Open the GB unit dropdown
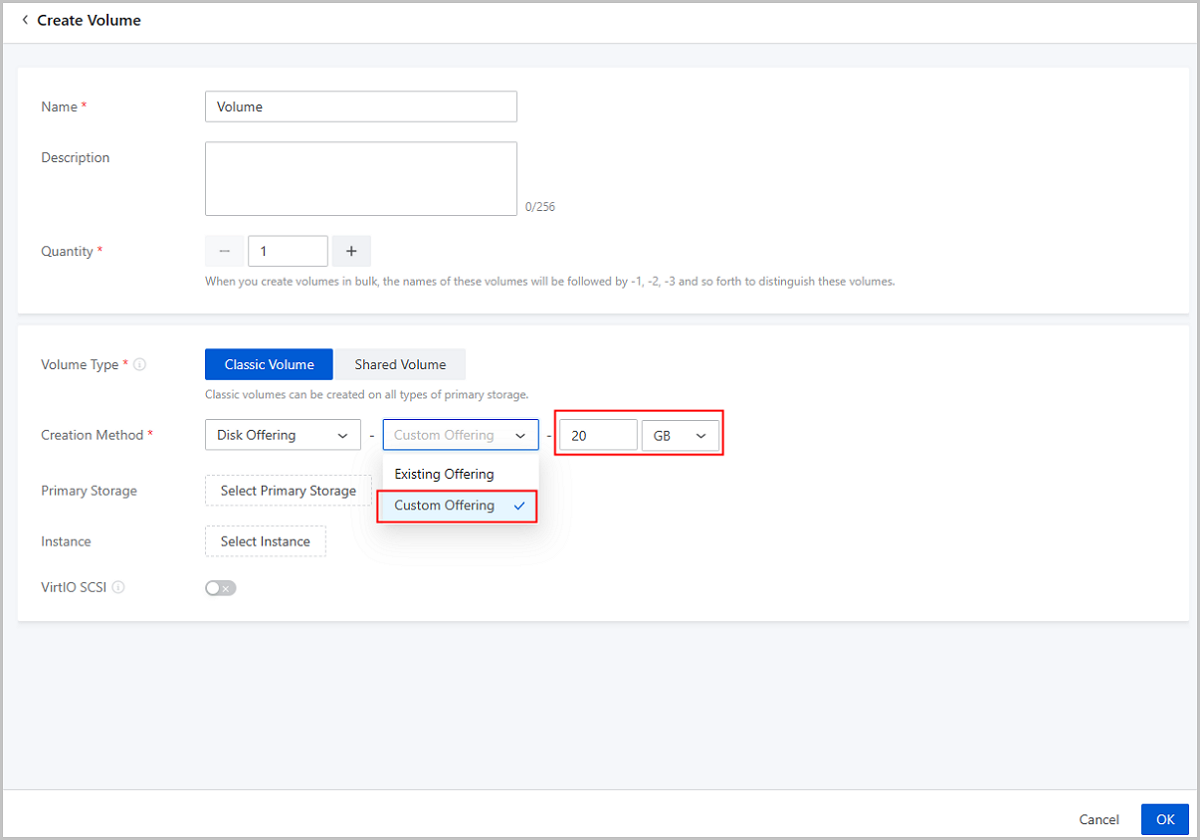The width and height of the screenshot is (1200, 840). tap(680, 435)
